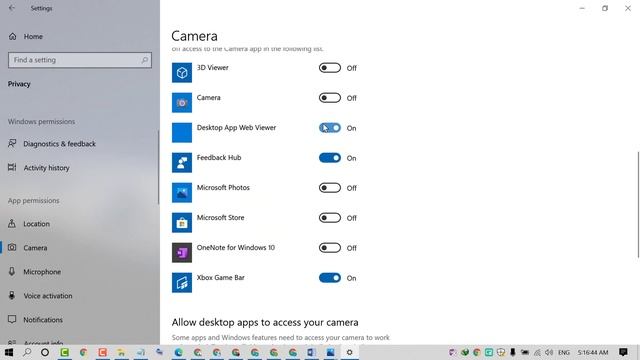640x360 pixels.
Task: Switch to Word in the taskbar
Action: 311,352
